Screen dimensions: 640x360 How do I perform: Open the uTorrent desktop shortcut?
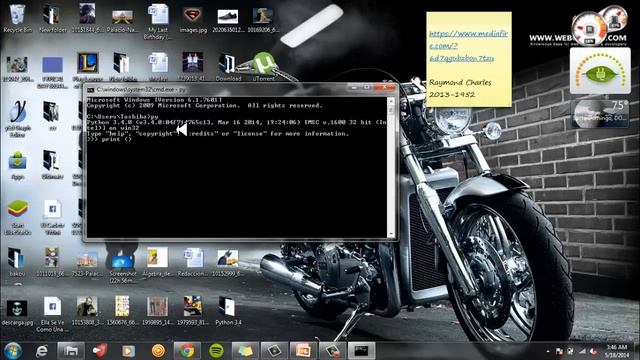pyautogui.click(x=263, y=66)
